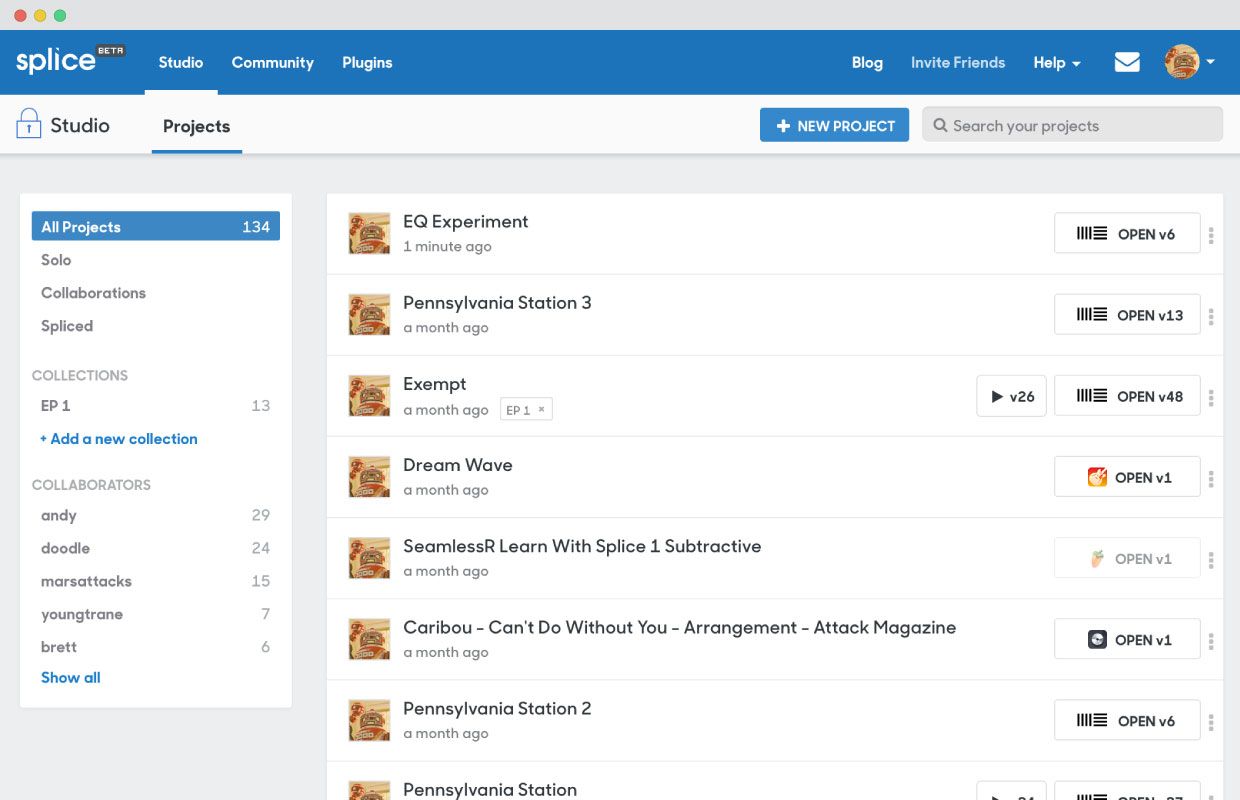Switch to the Community page
Image resolution: width=1240 pixels, height=800 pixels.
pos(272,62)
